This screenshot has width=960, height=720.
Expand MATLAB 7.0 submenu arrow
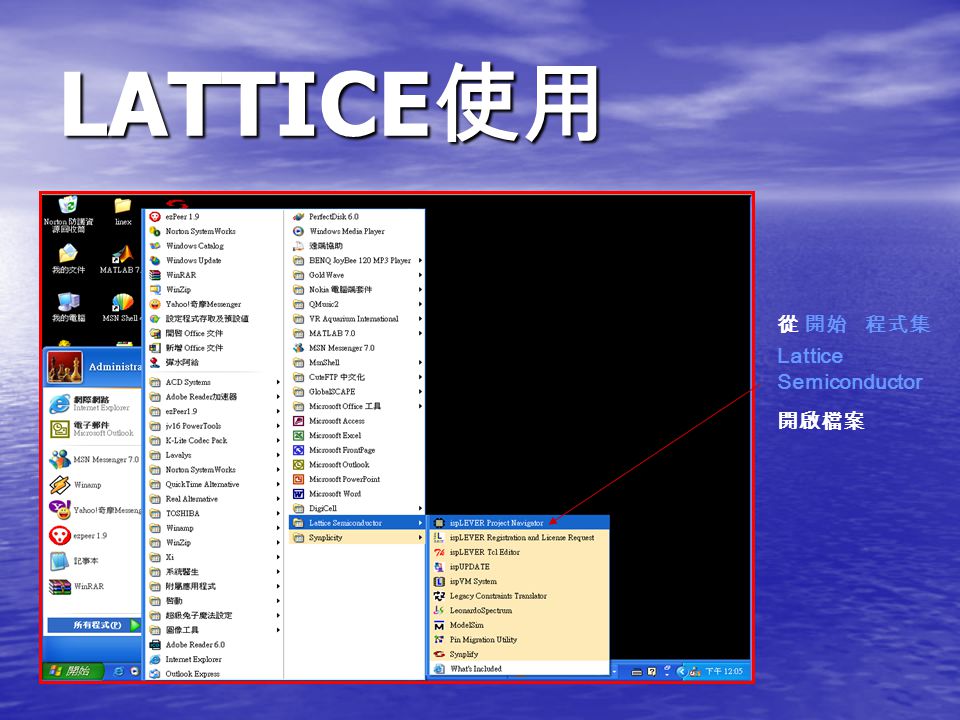coord(420,333)
